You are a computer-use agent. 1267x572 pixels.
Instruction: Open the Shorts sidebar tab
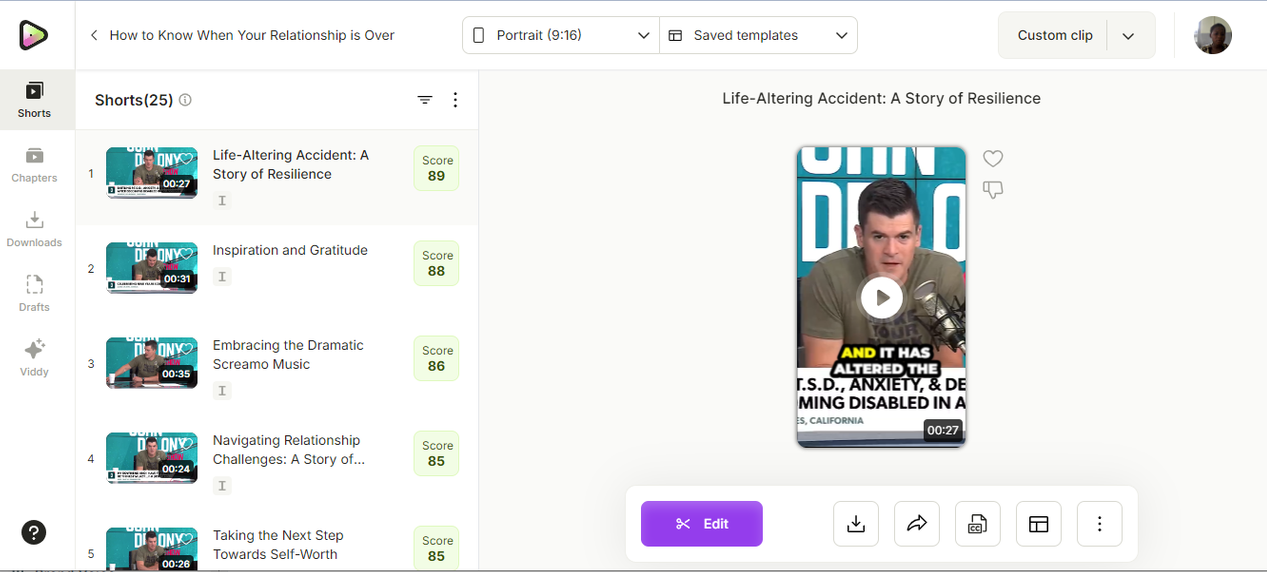point(34,100)
